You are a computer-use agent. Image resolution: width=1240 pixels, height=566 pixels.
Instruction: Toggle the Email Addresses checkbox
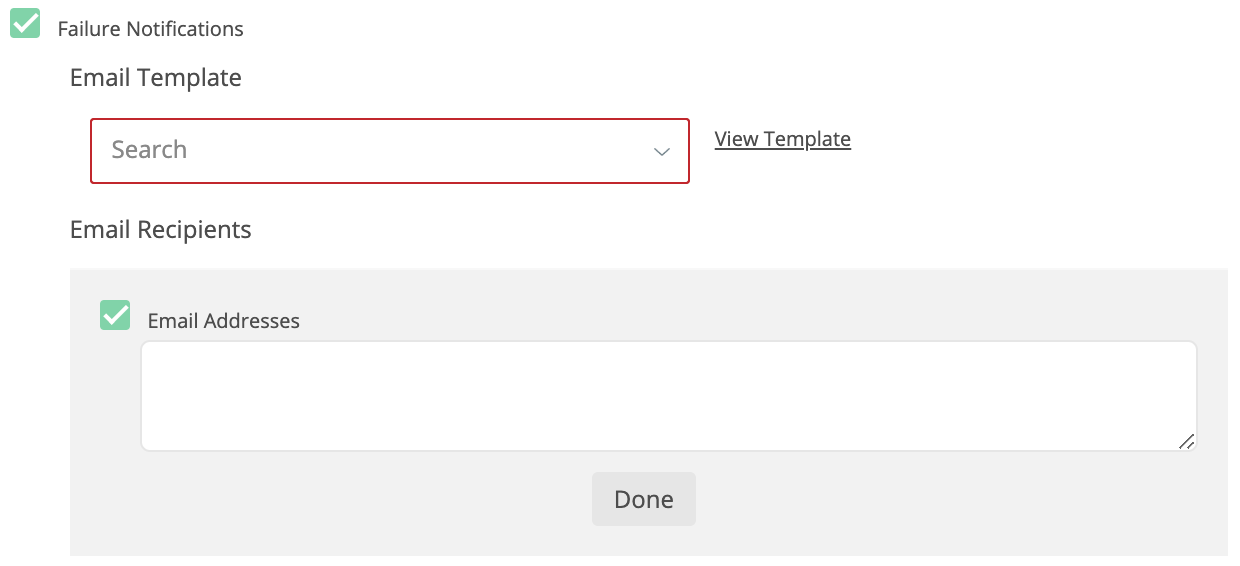[115, 315]
